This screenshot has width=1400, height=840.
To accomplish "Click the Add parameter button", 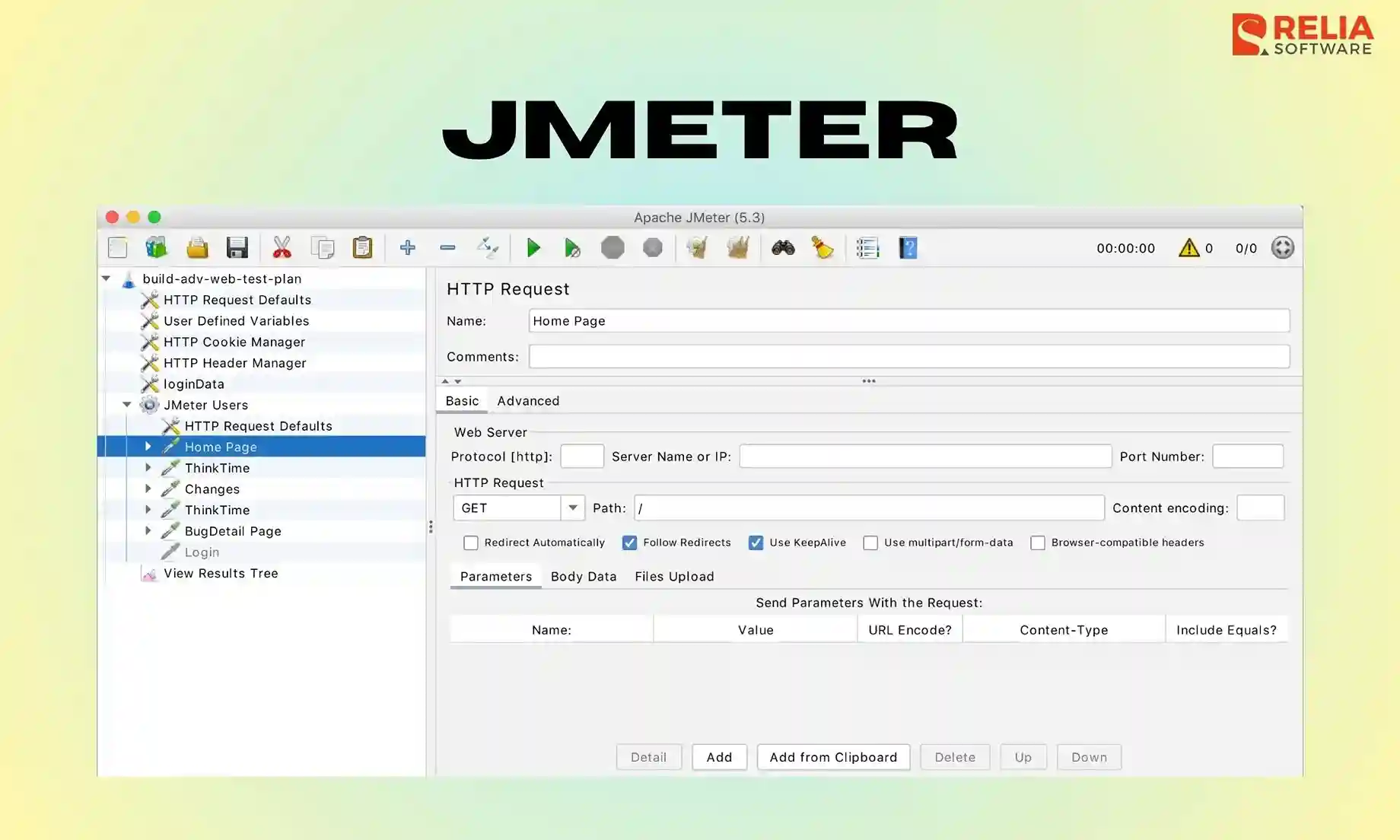I will click(719, 757).
